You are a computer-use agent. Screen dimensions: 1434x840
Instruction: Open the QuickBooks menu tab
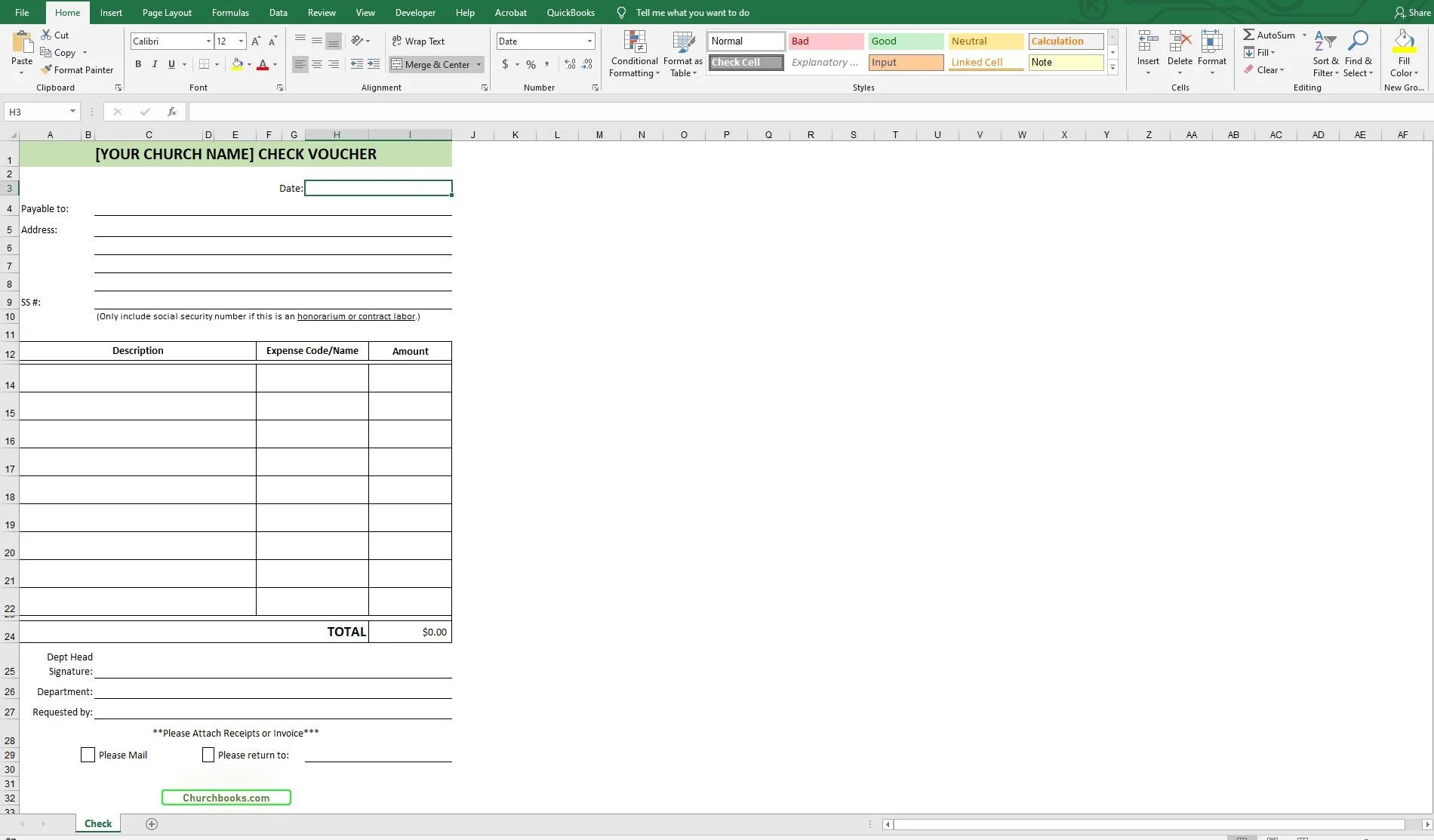(571, 12)
